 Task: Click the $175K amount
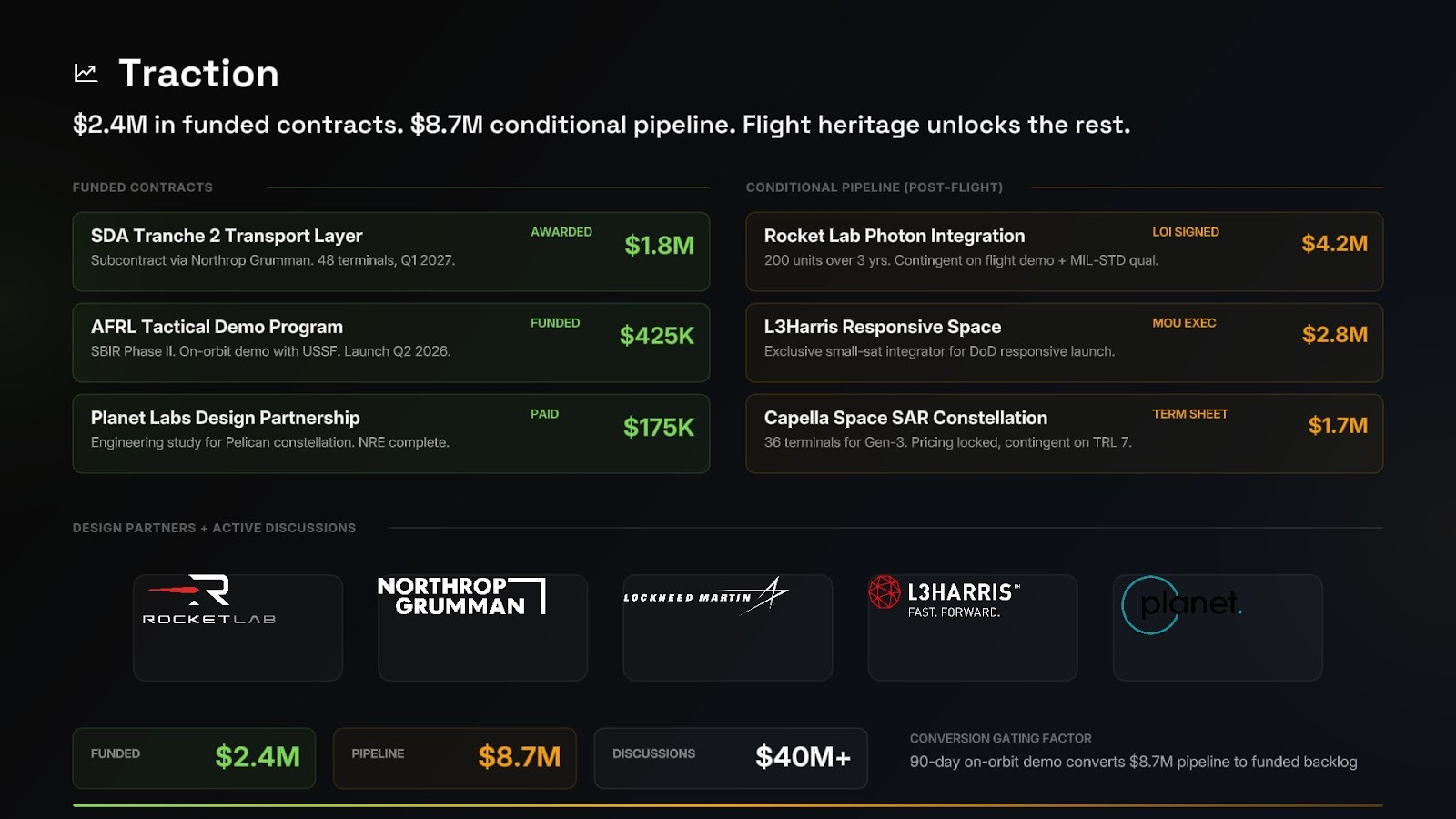point(658,427)
